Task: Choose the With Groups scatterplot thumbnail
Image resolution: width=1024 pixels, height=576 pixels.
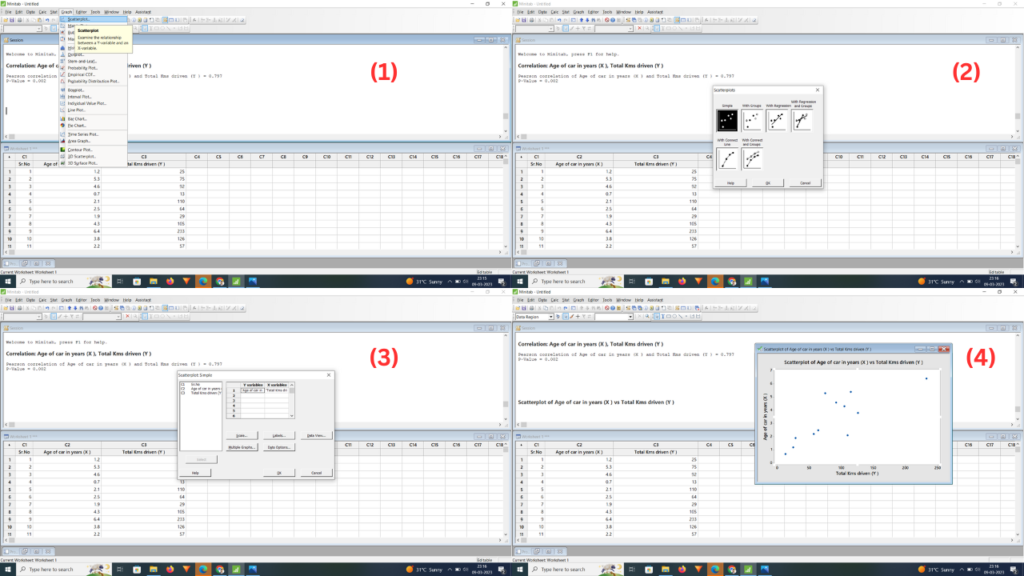Action: pyautogui.click(x=751, y=120)
